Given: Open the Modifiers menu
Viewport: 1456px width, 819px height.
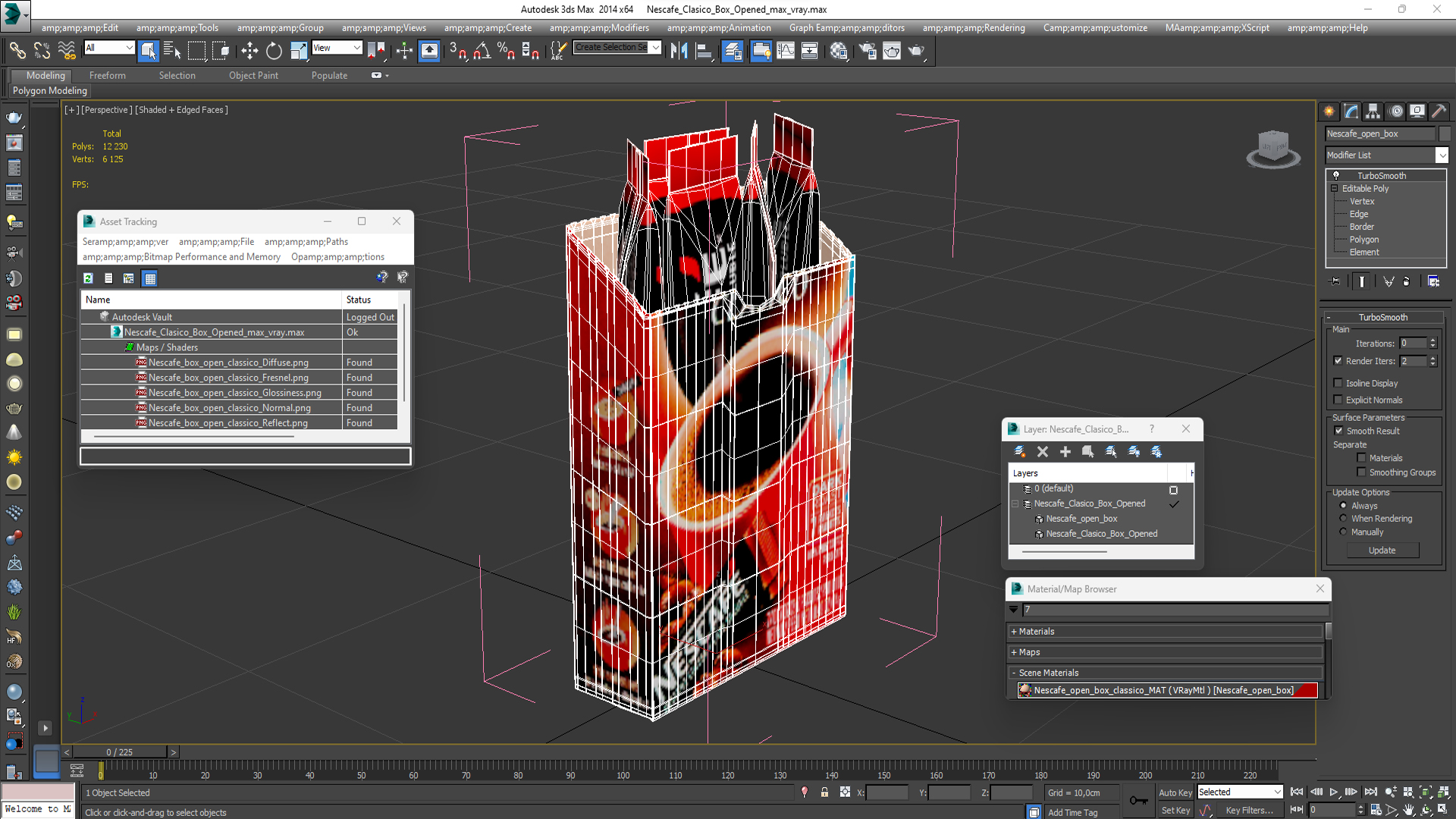Looking at the screenshot, I should pos(599,28).
